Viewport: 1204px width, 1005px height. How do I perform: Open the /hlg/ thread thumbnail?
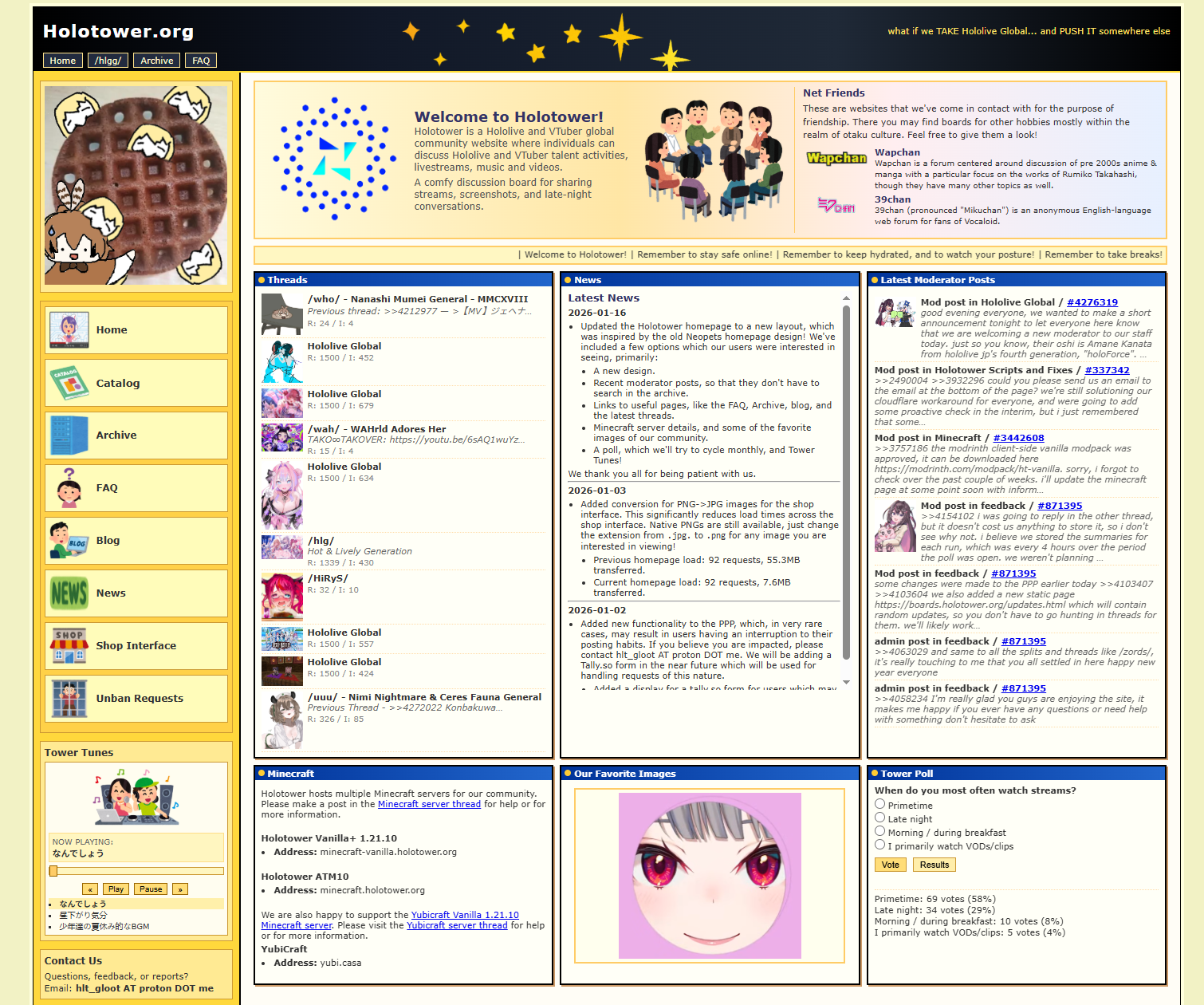(x=282, y=547)
